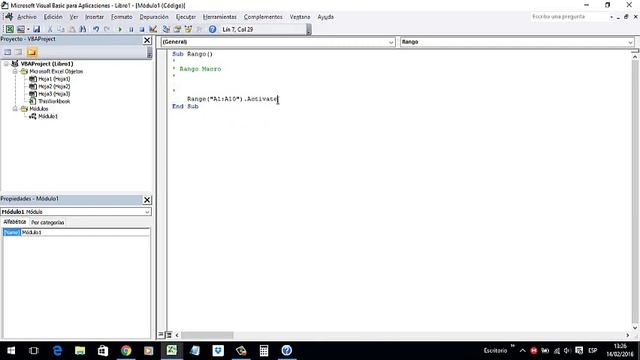Switch to Full Module View button below the code
This screenshot has width=640, height=360.
click(x=169, y=335)
